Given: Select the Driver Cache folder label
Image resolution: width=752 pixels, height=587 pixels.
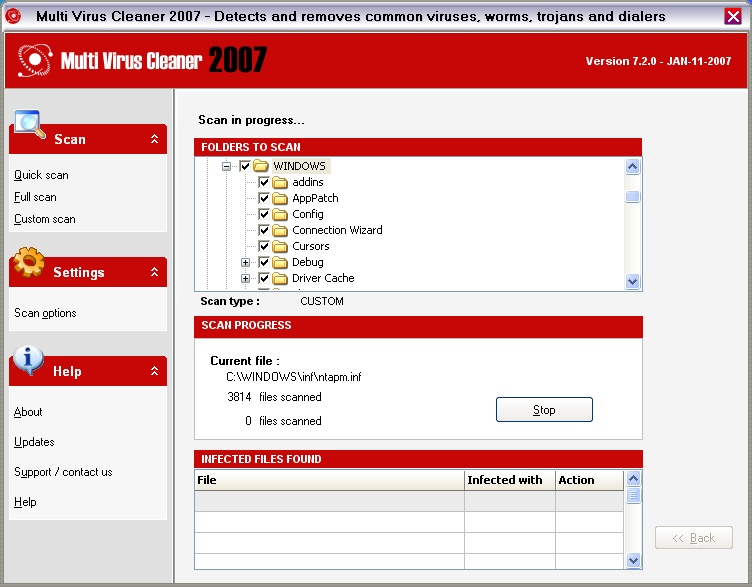Looking at the screenshot, I should (323, 278).
